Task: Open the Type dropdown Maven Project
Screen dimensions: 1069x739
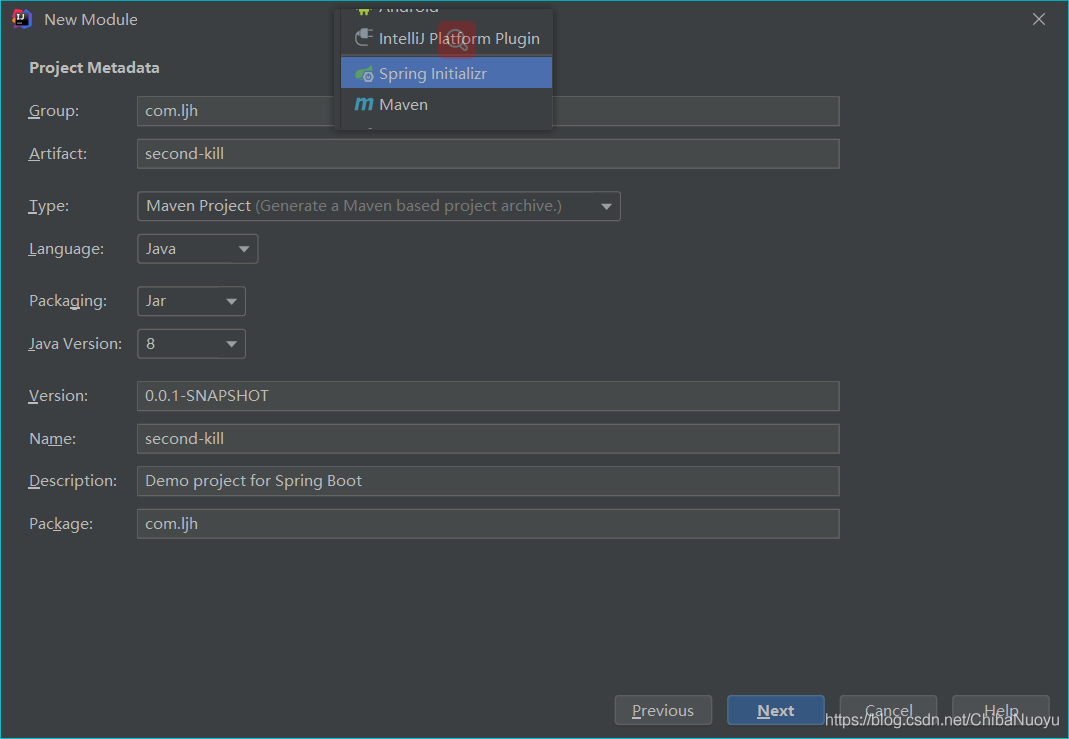Action: coord(379,206)
